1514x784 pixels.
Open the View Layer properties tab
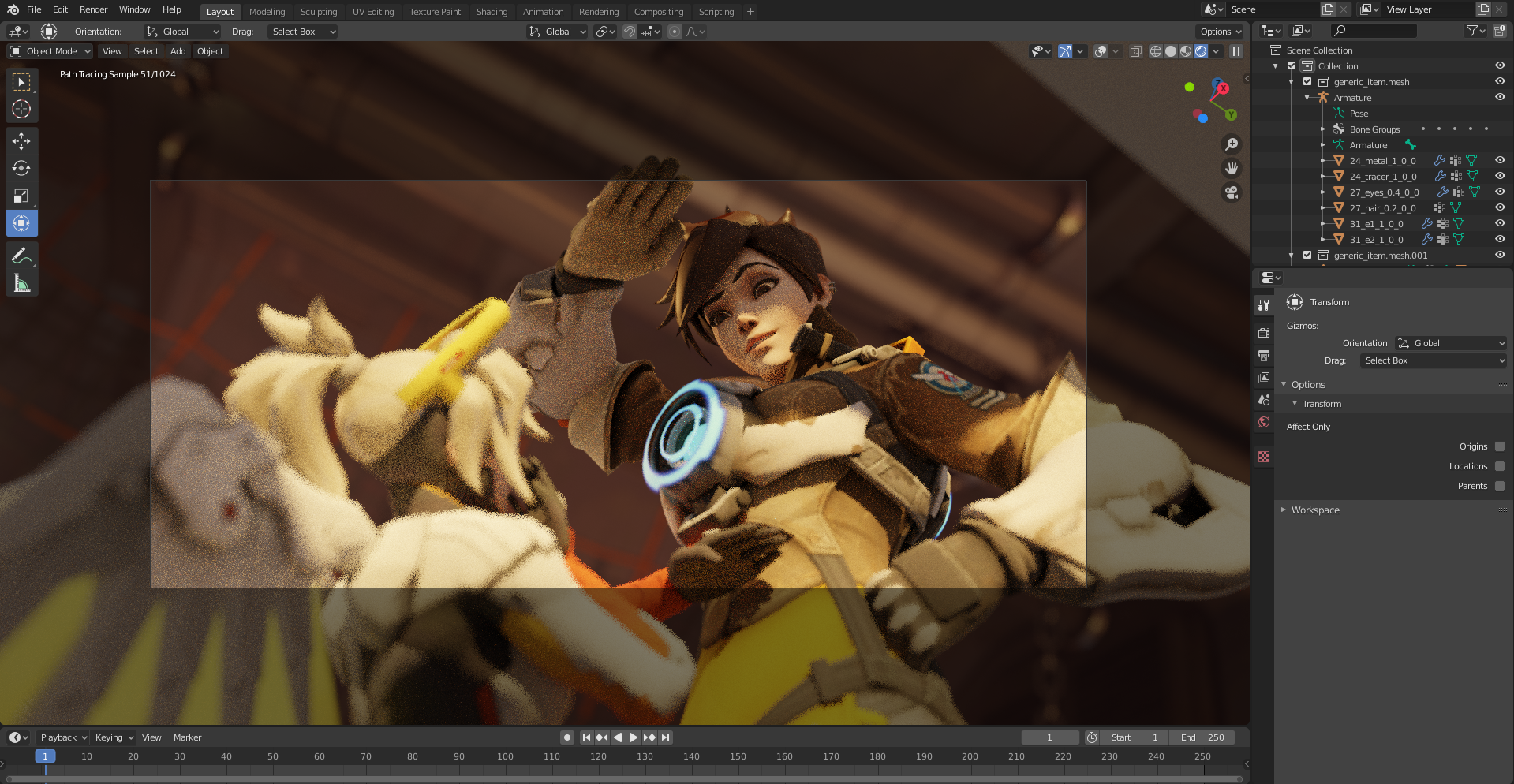[1264, 378]
